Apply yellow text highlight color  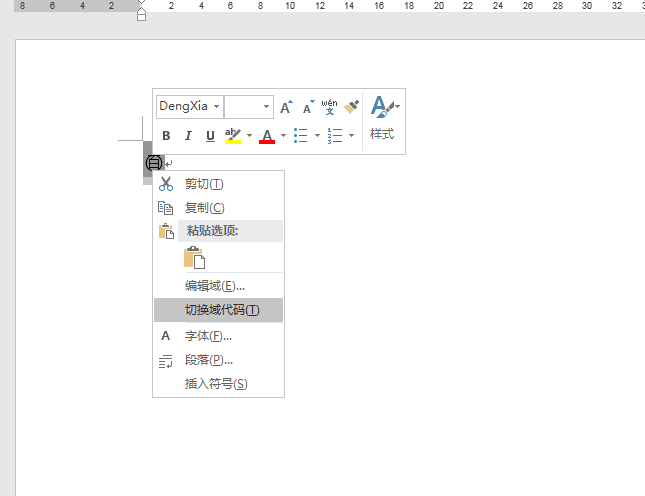coord(233,136)
